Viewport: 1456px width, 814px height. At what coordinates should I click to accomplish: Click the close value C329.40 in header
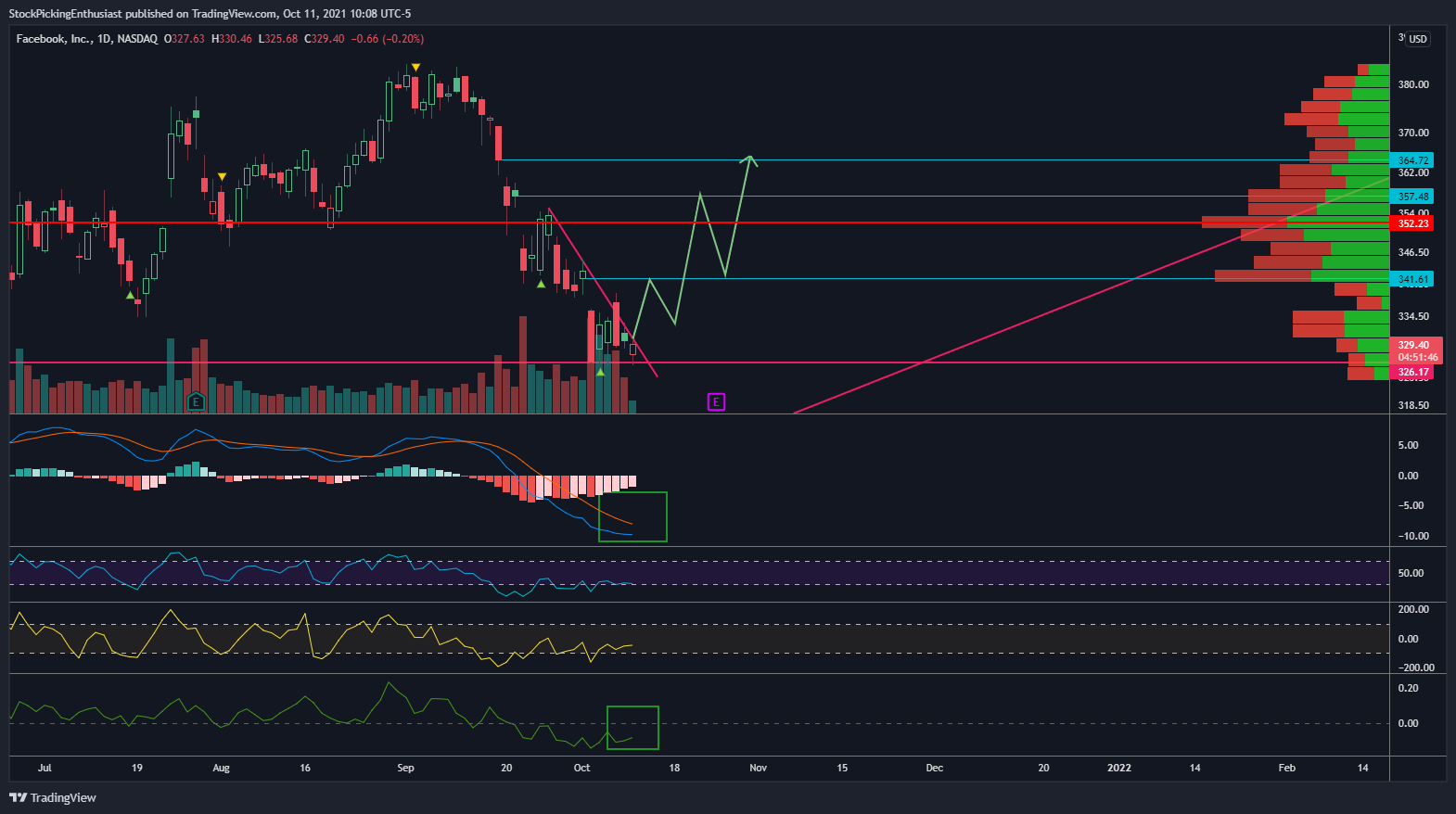pyautogui.click(x=325, y=39)
